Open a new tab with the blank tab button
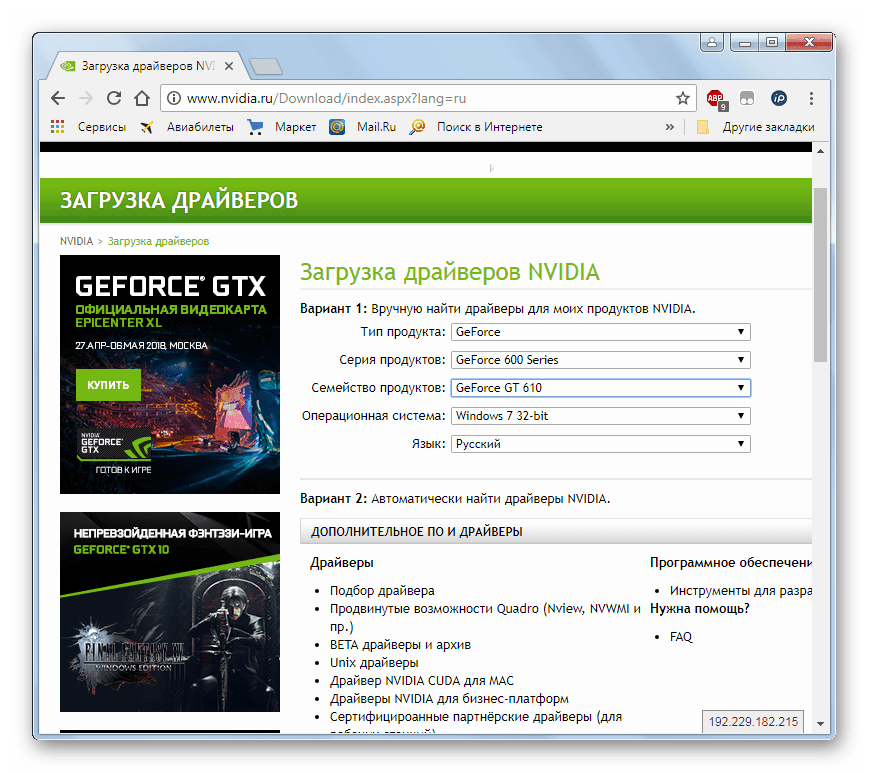 pyautogui.click(x=266, y=66)
